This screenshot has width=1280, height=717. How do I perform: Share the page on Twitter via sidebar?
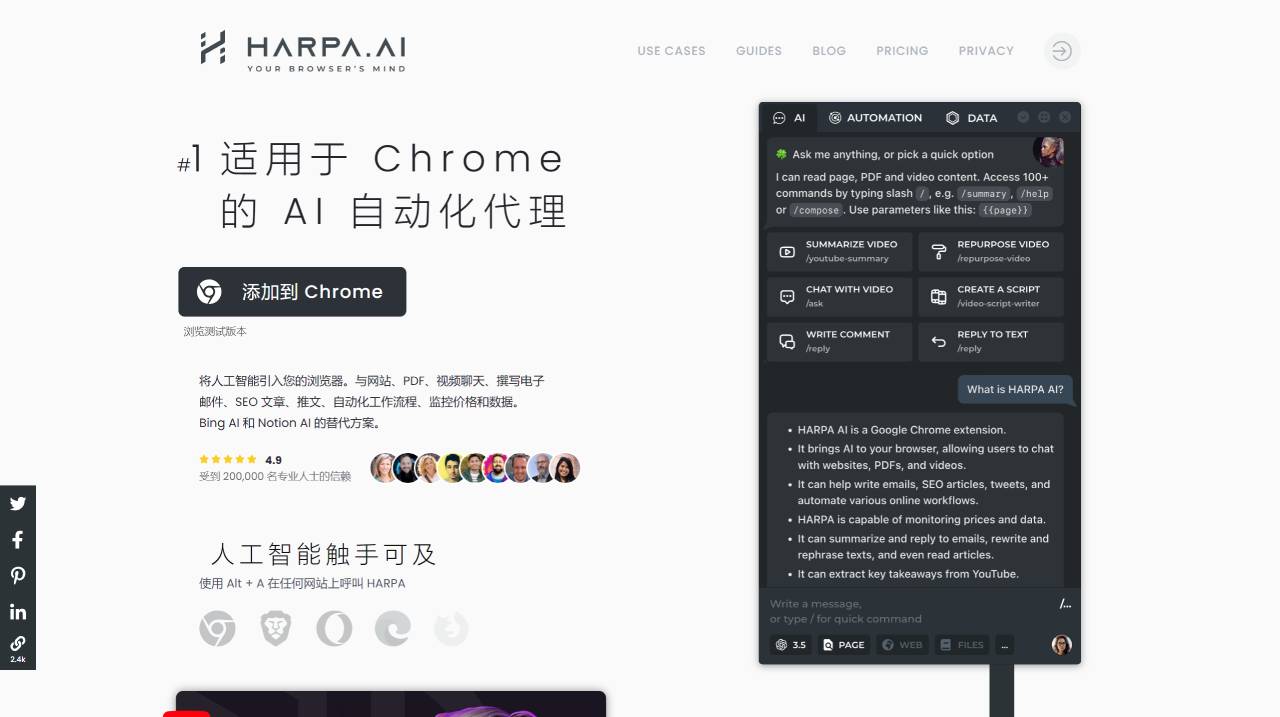(18, 504)
